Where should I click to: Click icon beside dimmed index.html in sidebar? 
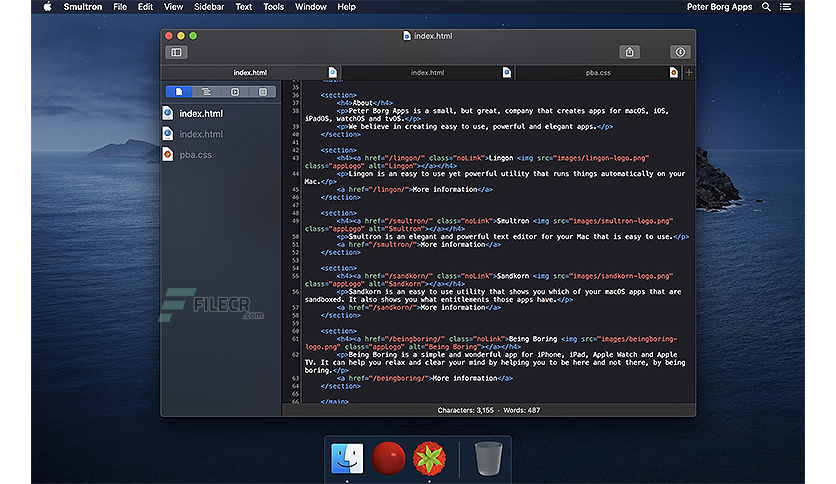pyautogui.click(x=168, y=134)
